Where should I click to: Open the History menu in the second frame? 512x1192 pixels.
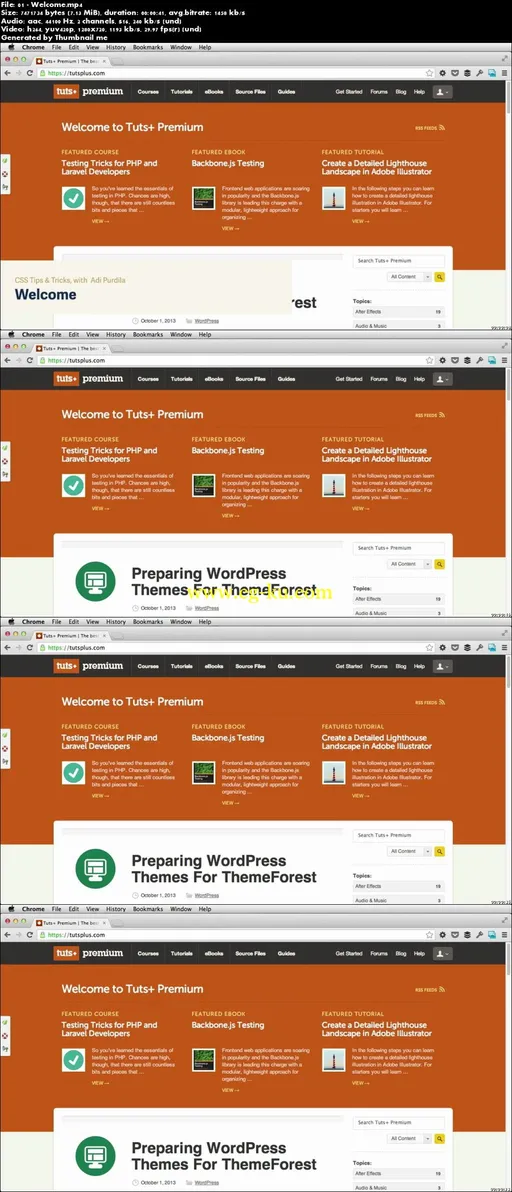[116, 334]
